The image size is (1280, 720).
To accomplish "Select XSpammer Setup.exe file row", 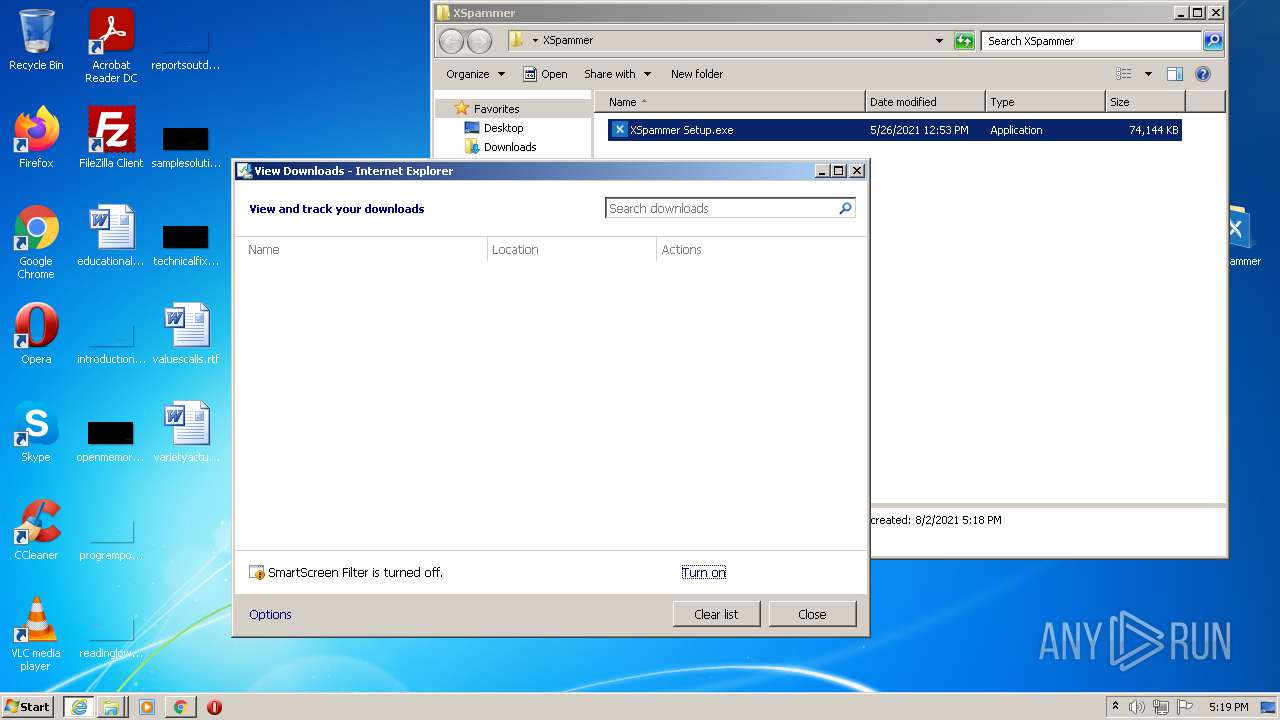I will pyautogui.click(x=895, y=130).
